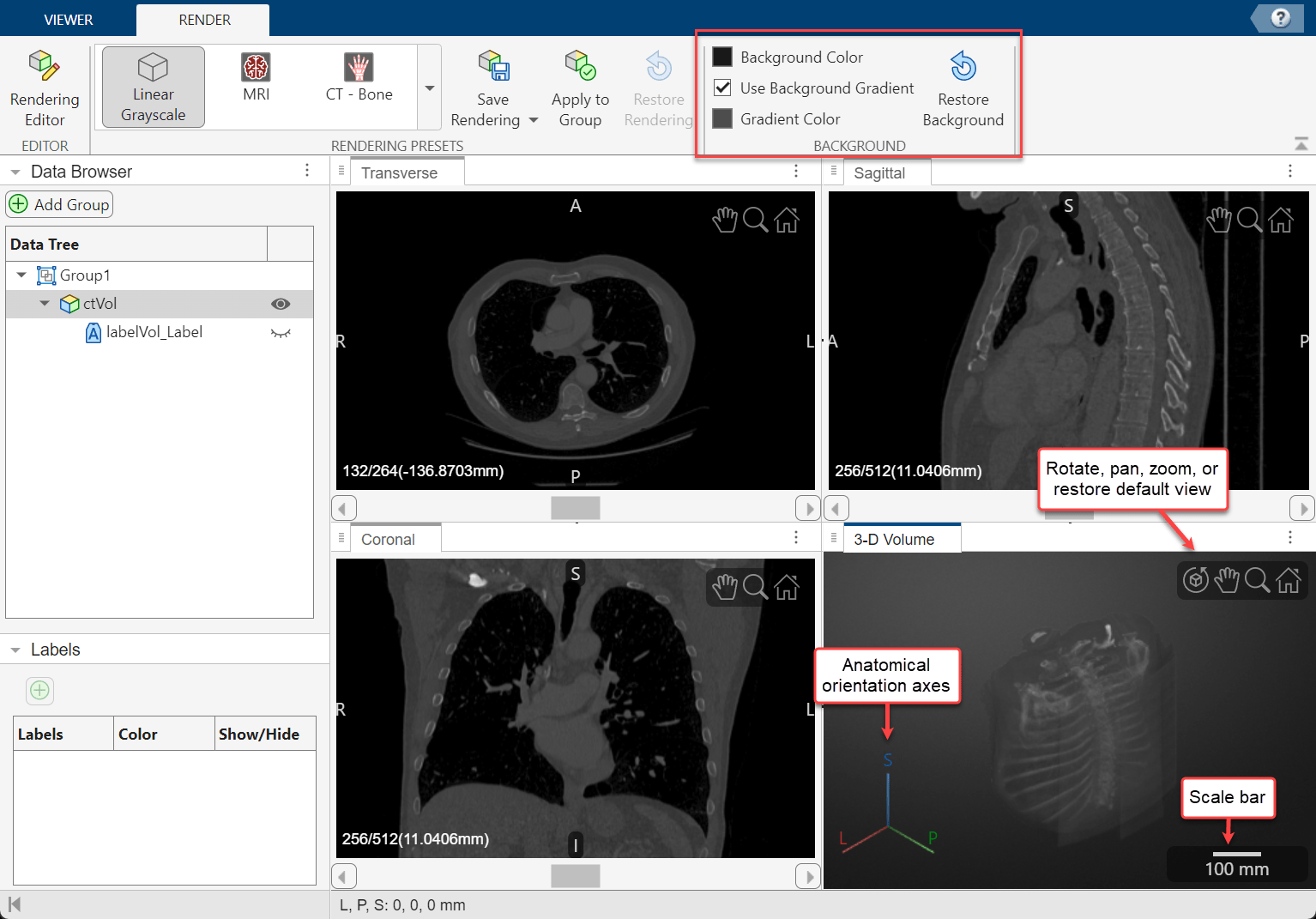Collapse the Group1 tree node
Viewport: 1316px width, 919px height.
pyautogui.click(x=21, y=275)
